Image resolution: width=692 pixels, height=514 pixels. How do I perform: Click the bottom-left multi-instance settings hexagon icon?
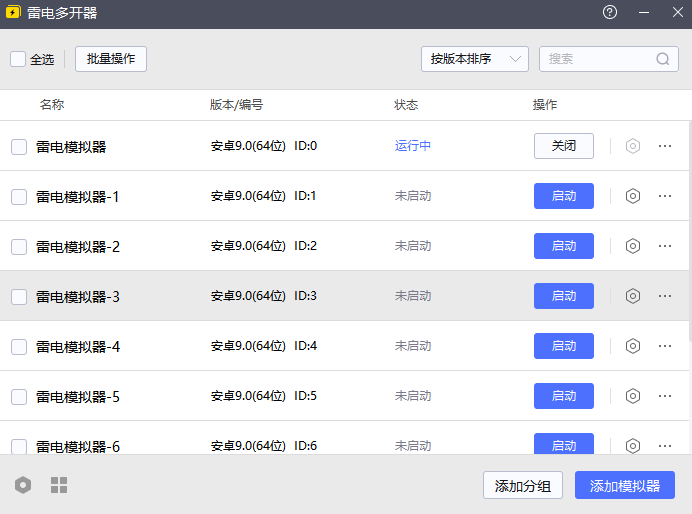[23, 485]
